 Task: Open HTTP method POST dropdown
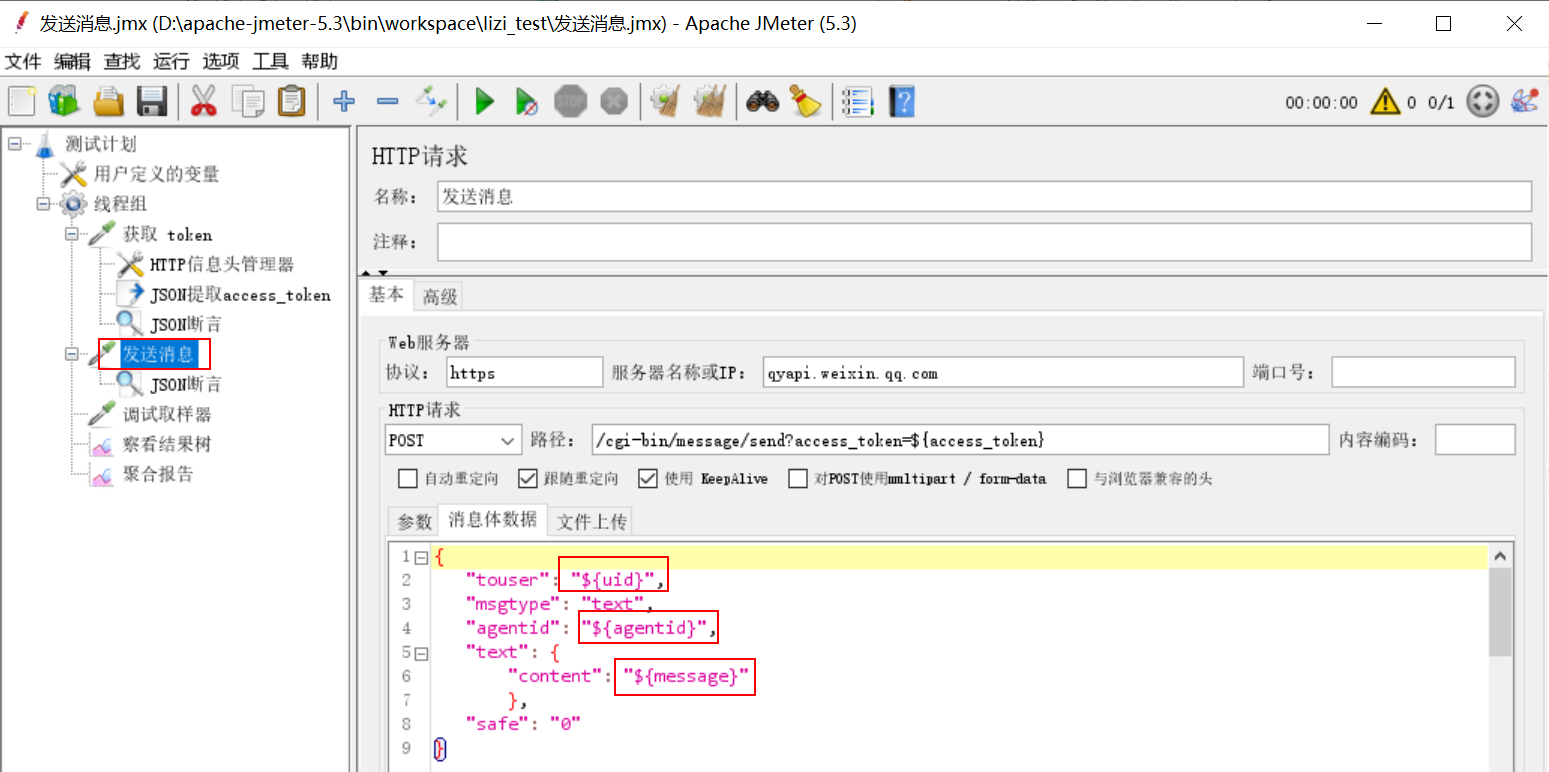pos(453,440)
